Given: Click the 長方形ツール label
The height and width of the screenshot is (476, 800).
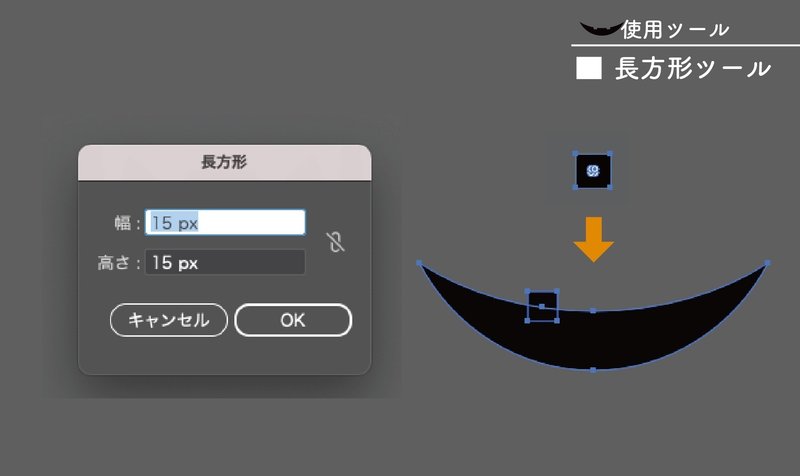Looking at the screenshot, I should pos(692,68).
